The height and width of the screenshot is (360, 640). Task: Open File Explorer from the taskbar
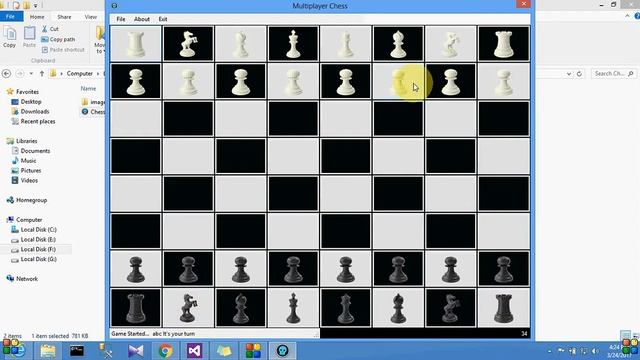coord(48,351)
